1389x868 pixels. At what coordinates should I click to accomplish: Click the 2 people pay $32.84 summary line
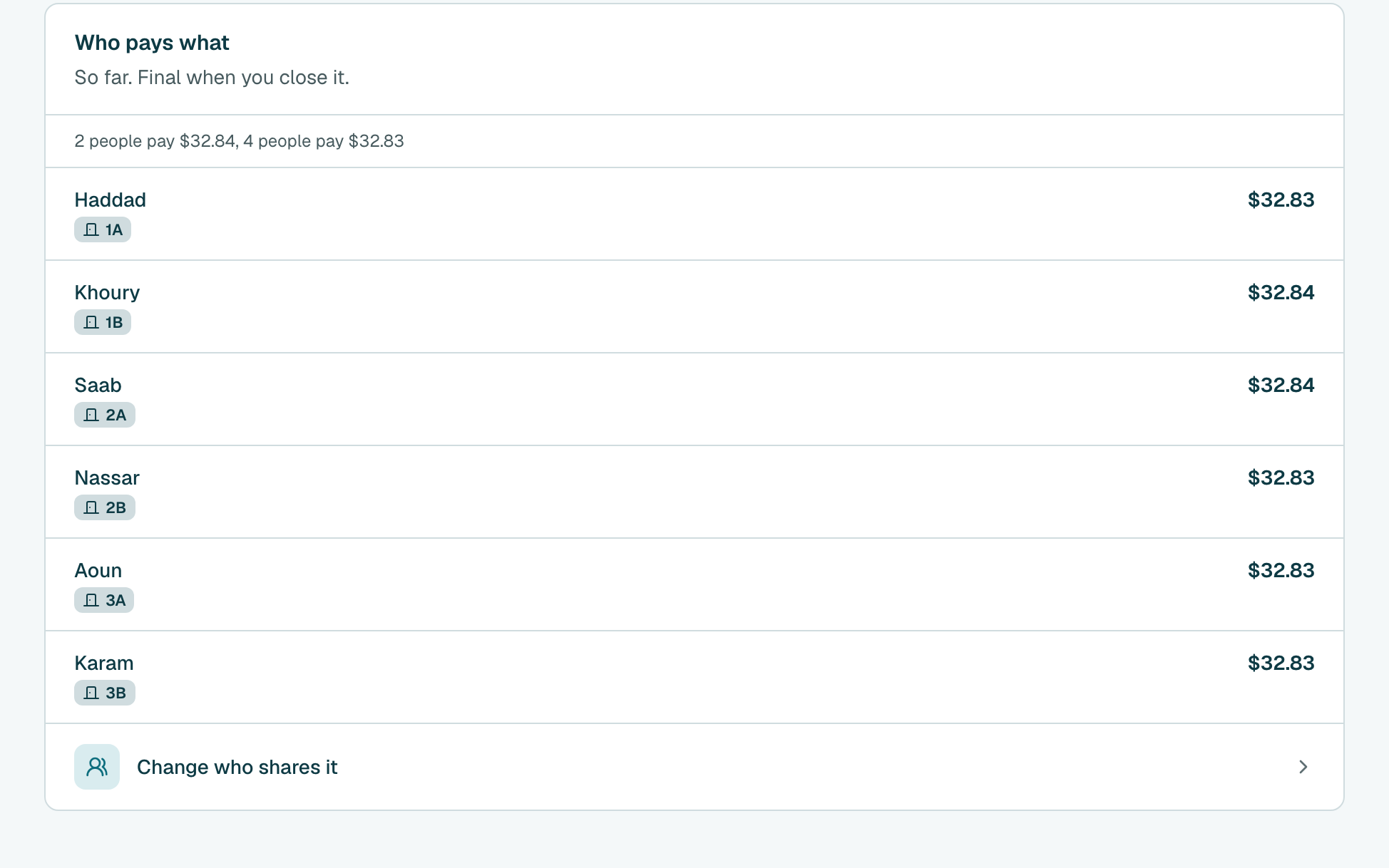pos(239,141)
